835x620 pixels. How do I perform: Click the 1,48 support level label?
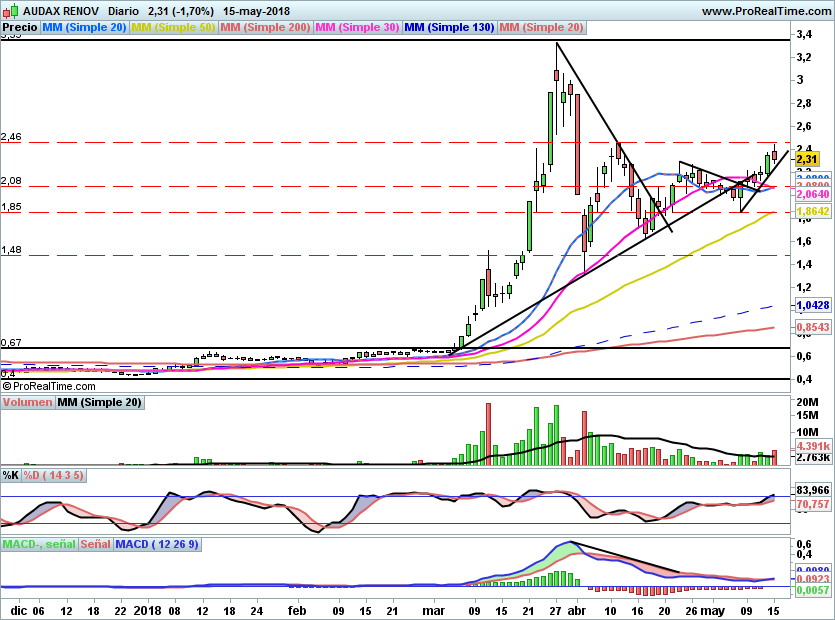tap(11, 250)
